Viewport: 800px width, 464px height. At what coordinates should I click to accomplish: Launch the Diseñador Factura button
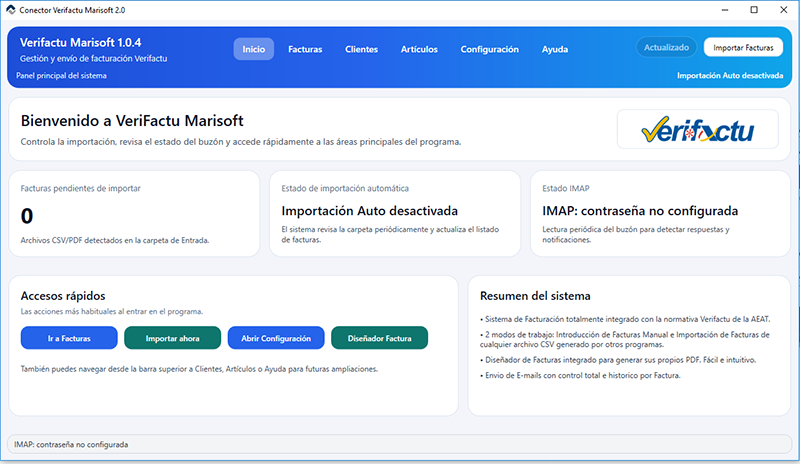[x=380, y=338]
